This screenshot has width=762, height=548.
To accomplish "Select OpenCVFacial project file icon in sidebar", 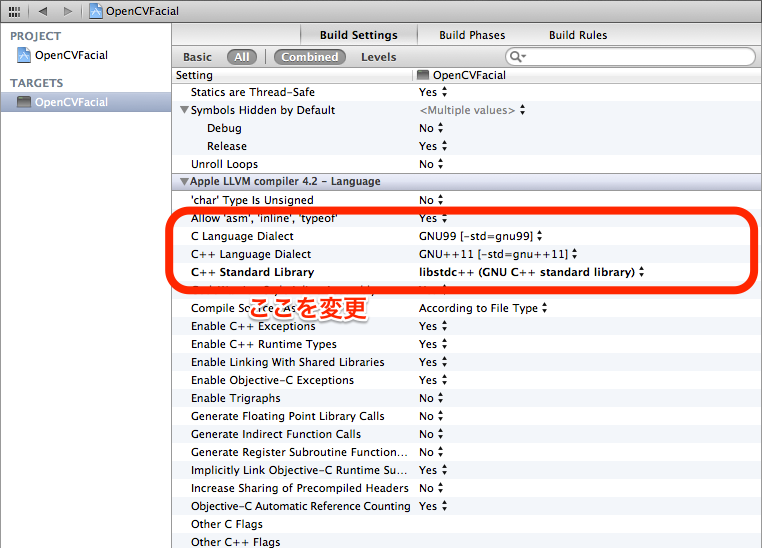I will 24,55.
